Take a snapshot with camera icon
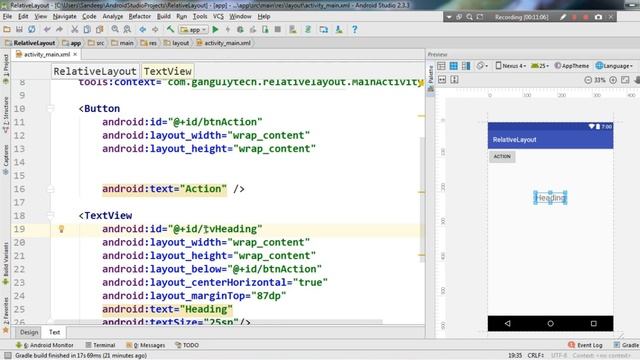This screenshot has height=360, width=640. [x=598, y=17]
